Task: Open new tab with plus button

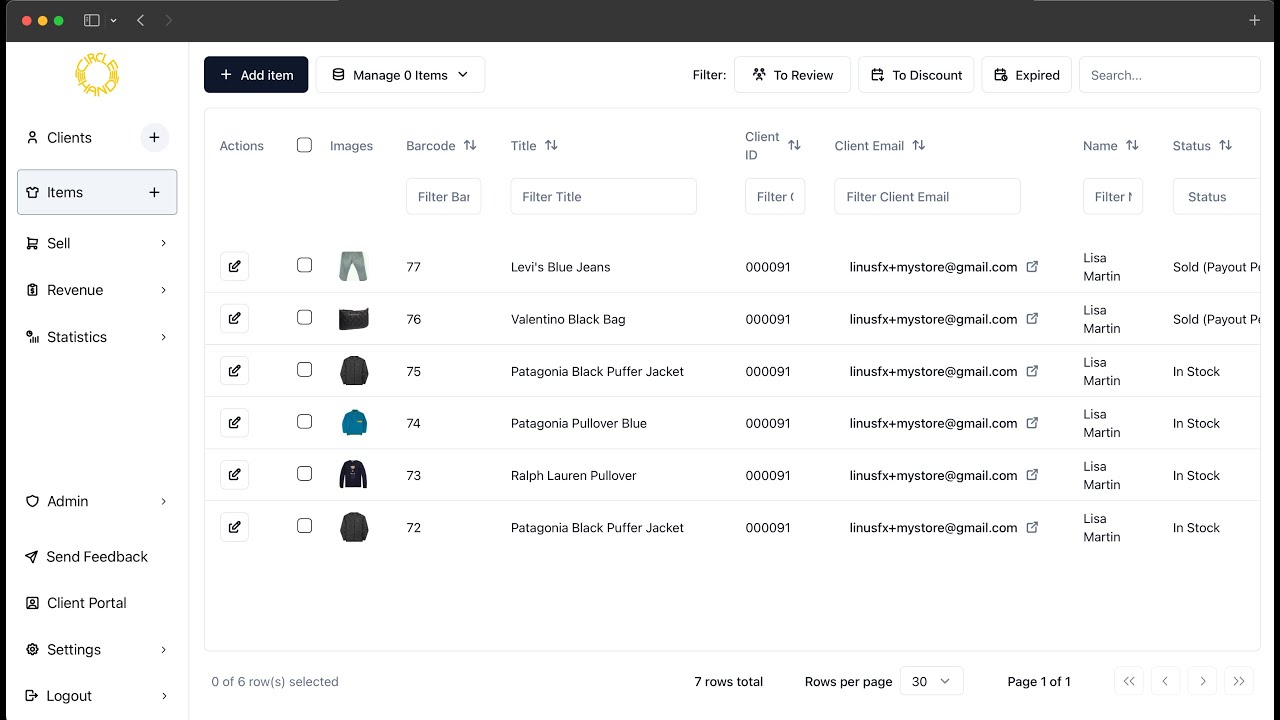Action: pyautogui.click(x=1254, y=20)
